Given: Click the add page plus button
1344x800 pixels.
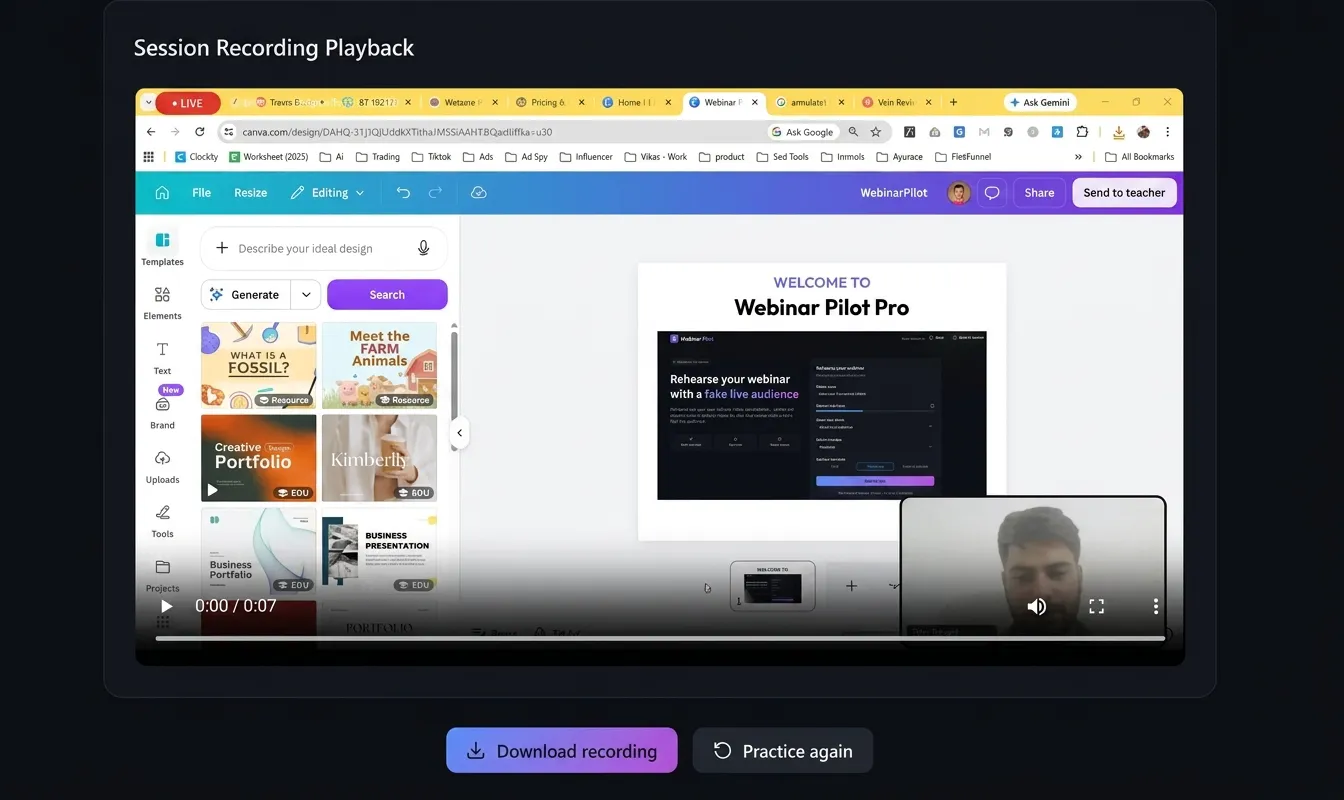Looking at the screenshot, I should 851,586.
